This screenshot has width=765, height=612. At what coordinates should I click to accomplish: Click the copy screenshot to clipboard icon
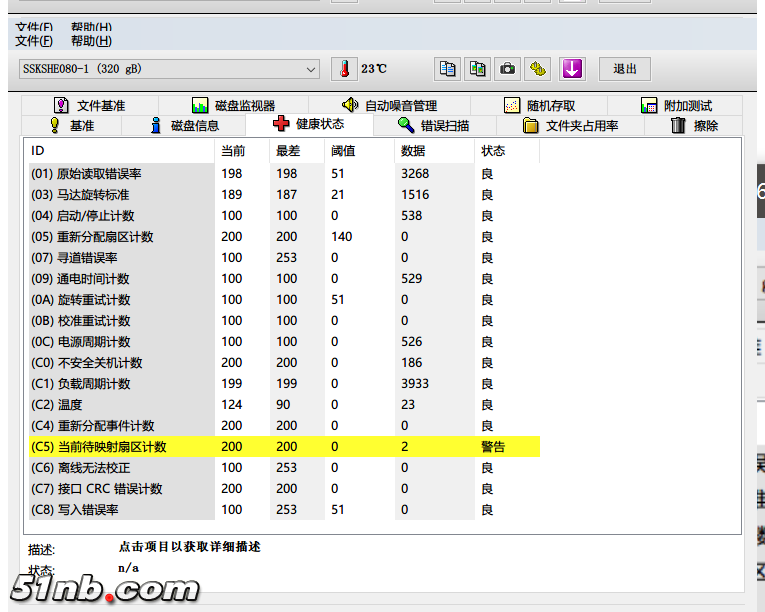[478, 69]
